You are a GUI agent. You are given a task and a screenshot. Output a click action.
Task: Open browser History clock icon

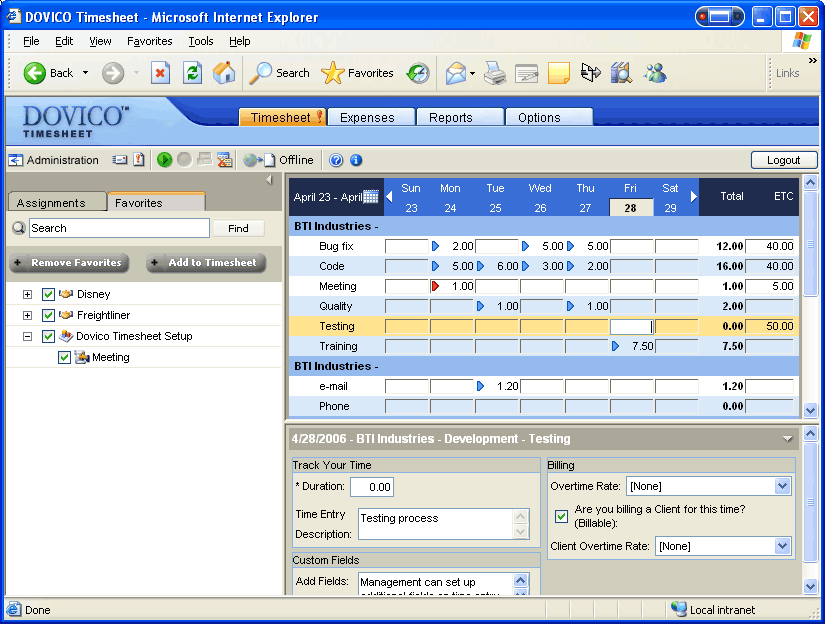(x=418, y=73)
